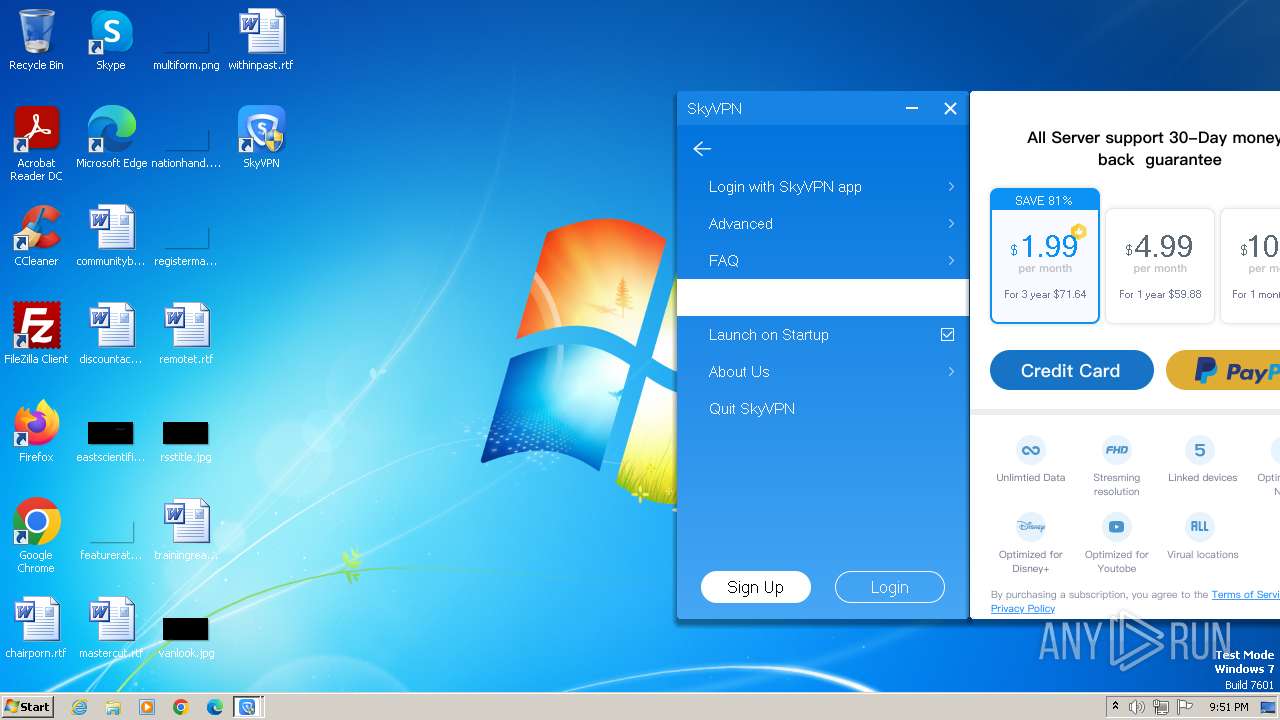1280x720 pixels.
Task: Pay with PayPal button
Action: coord(1223,370)
